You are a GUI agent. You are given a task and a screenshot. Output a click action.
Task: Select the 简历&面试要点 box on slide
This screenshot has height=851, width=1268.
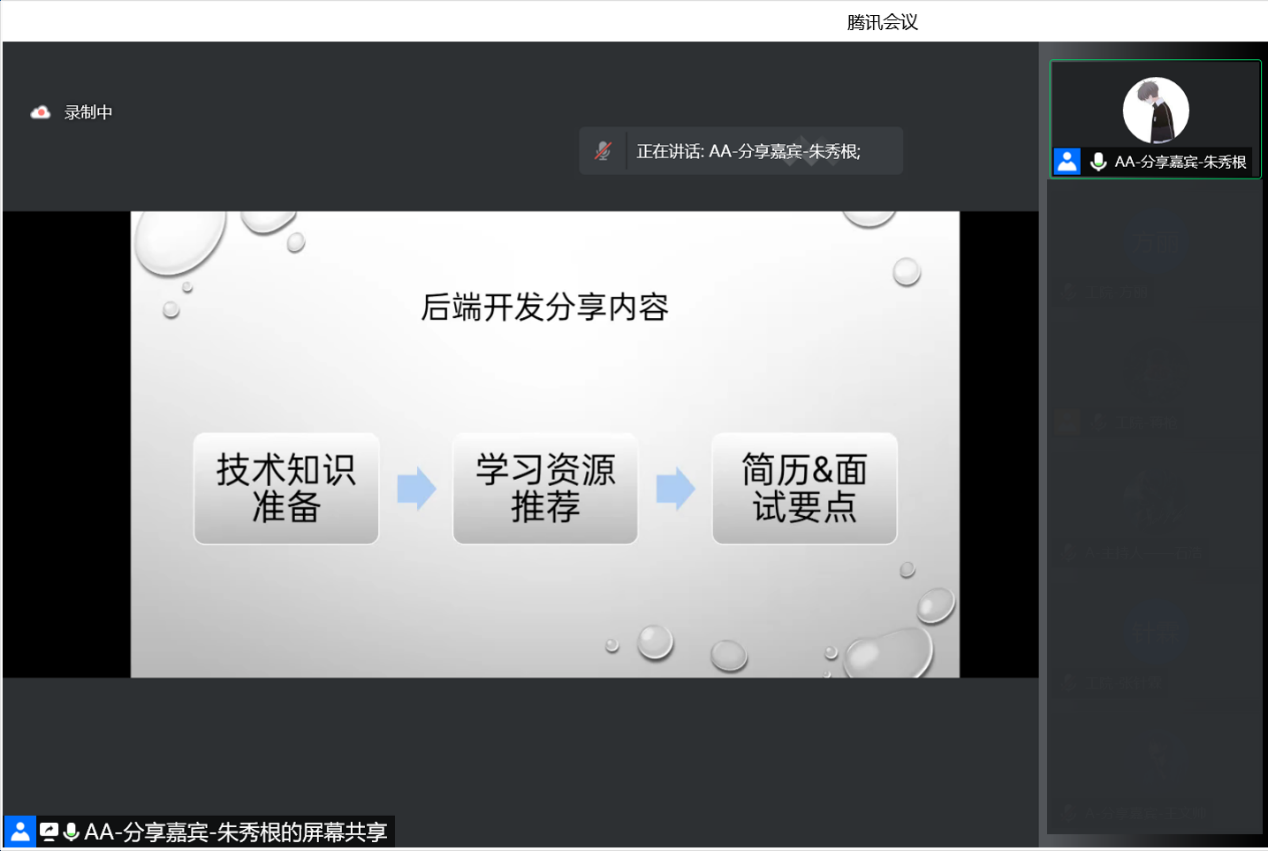coord(804,489)
